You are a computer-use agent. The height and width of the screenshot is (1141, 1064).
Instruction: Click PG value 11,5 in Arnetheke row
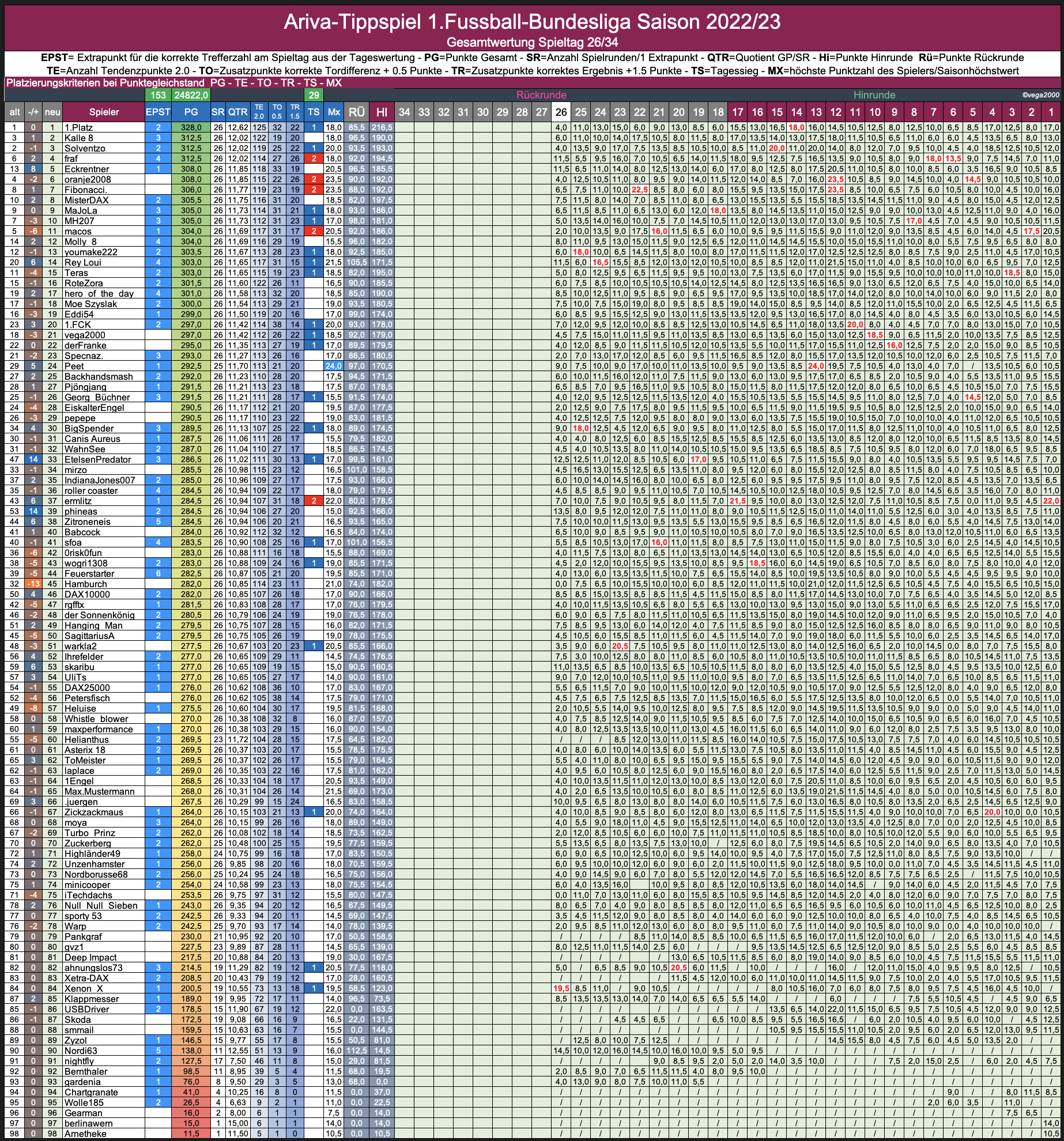(191, 1134)
